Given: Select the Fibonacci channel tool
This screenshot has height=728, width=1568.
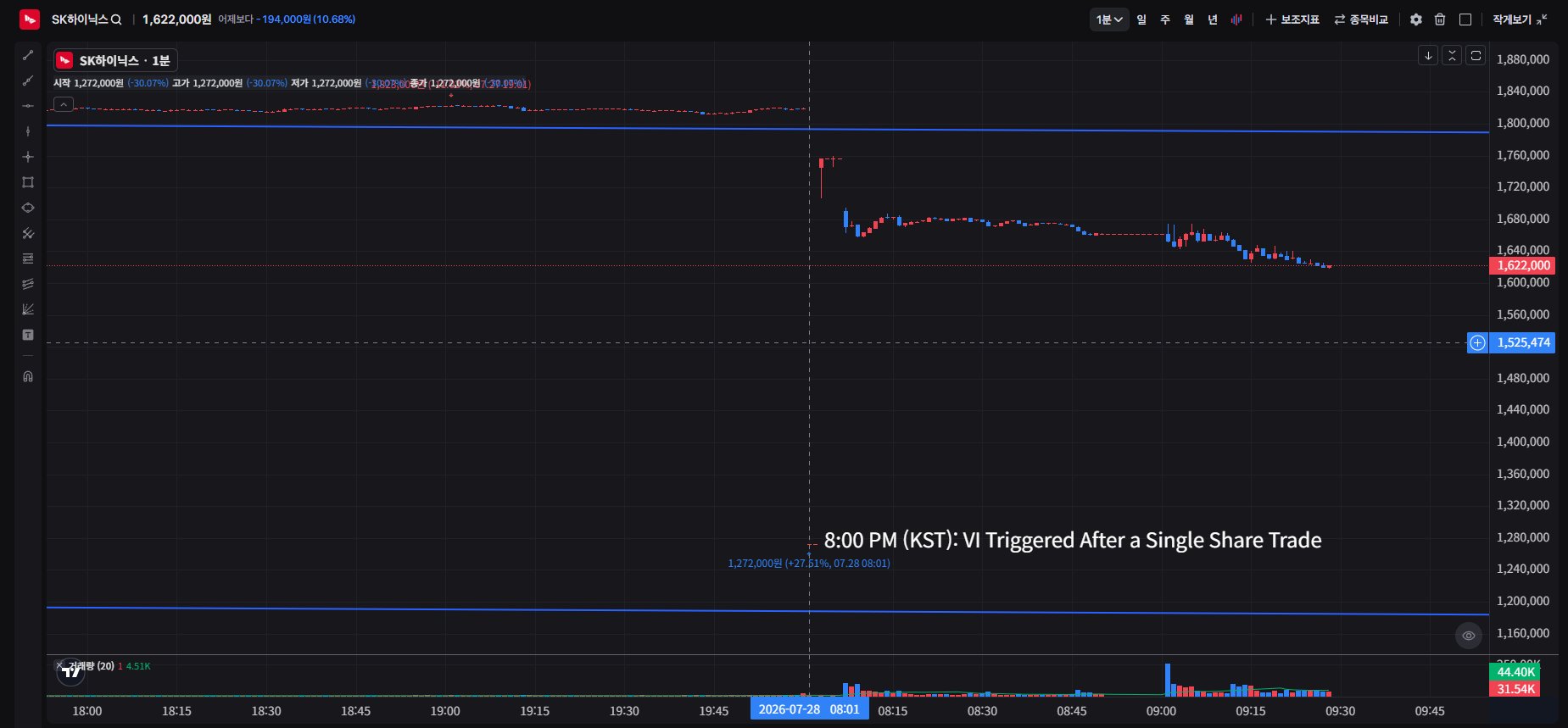Looking at the screenshot, I should (28, 284).
